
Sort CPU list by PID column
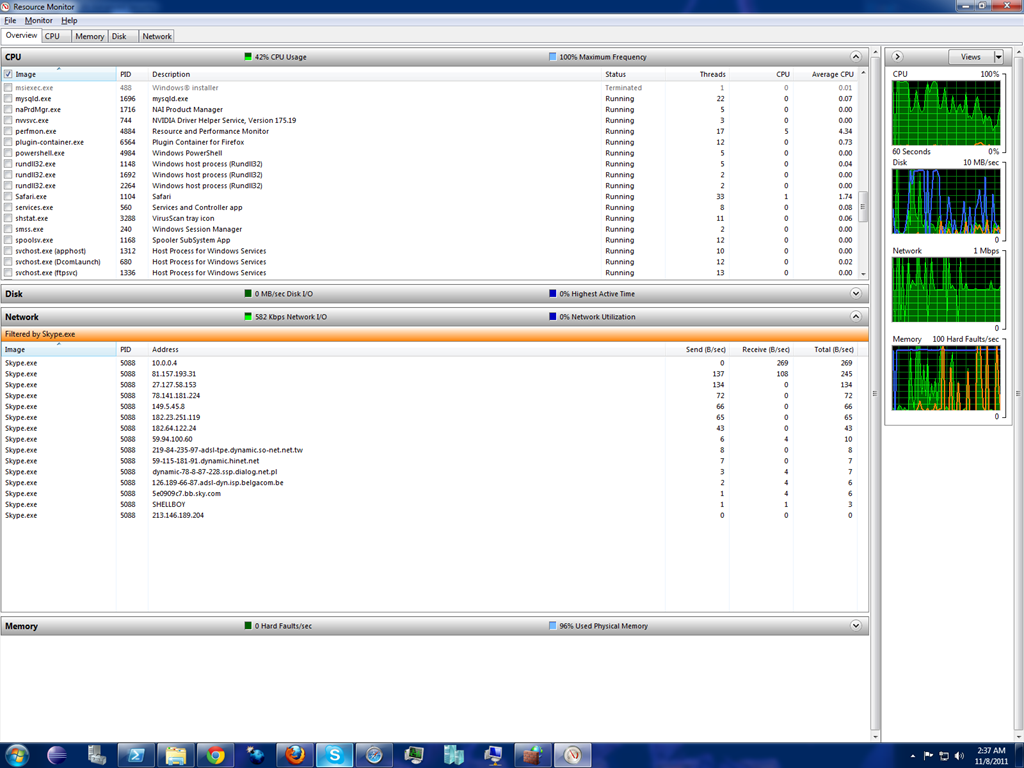(x=133, y=74)
